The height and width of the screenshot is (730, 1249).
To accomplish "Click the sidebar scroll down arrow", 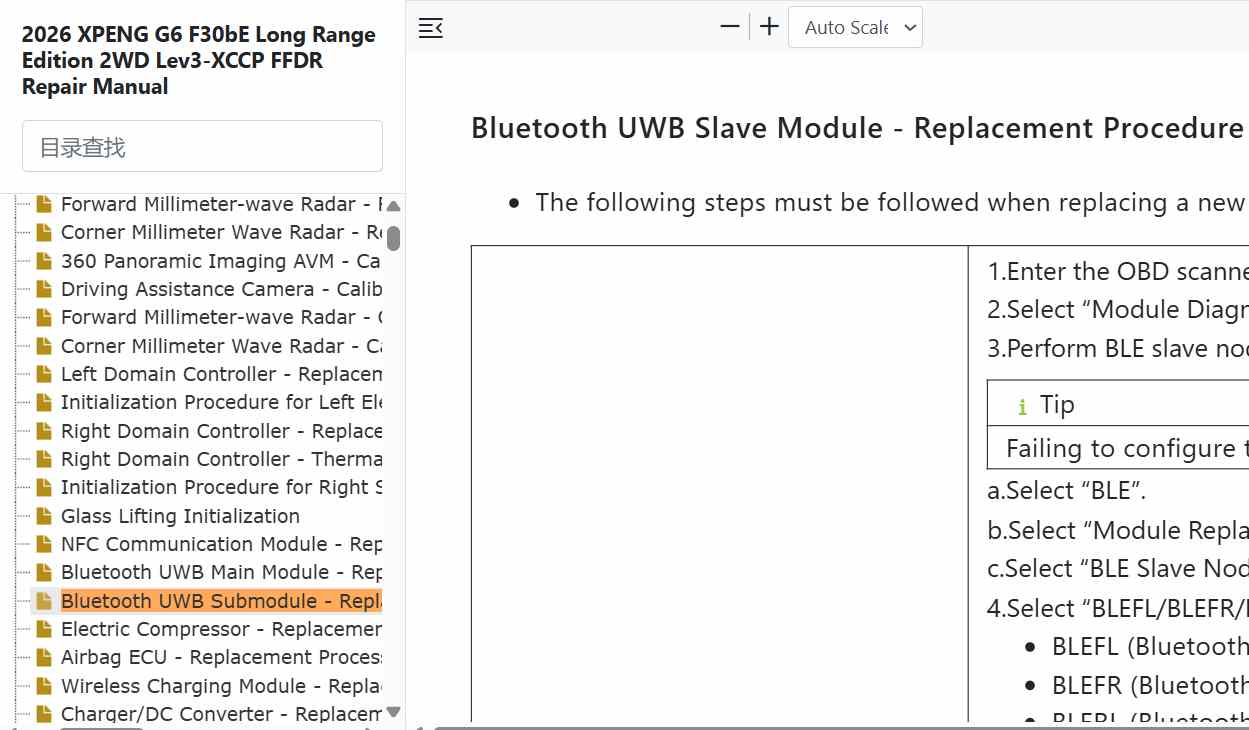I will point(393,712).
